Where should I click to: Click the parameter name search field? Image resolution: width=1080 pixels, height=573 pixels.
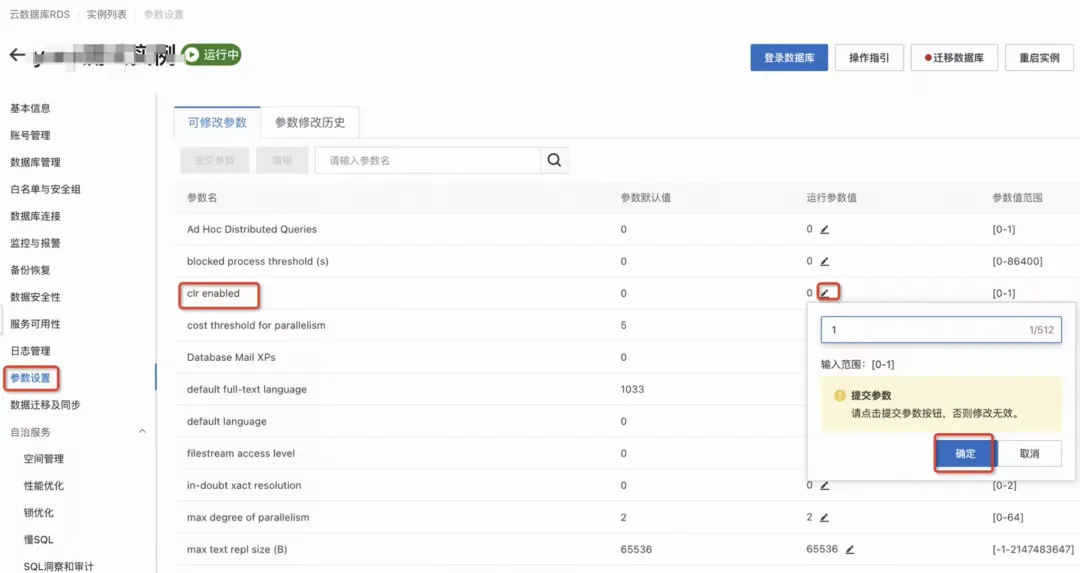pos(428,160)
